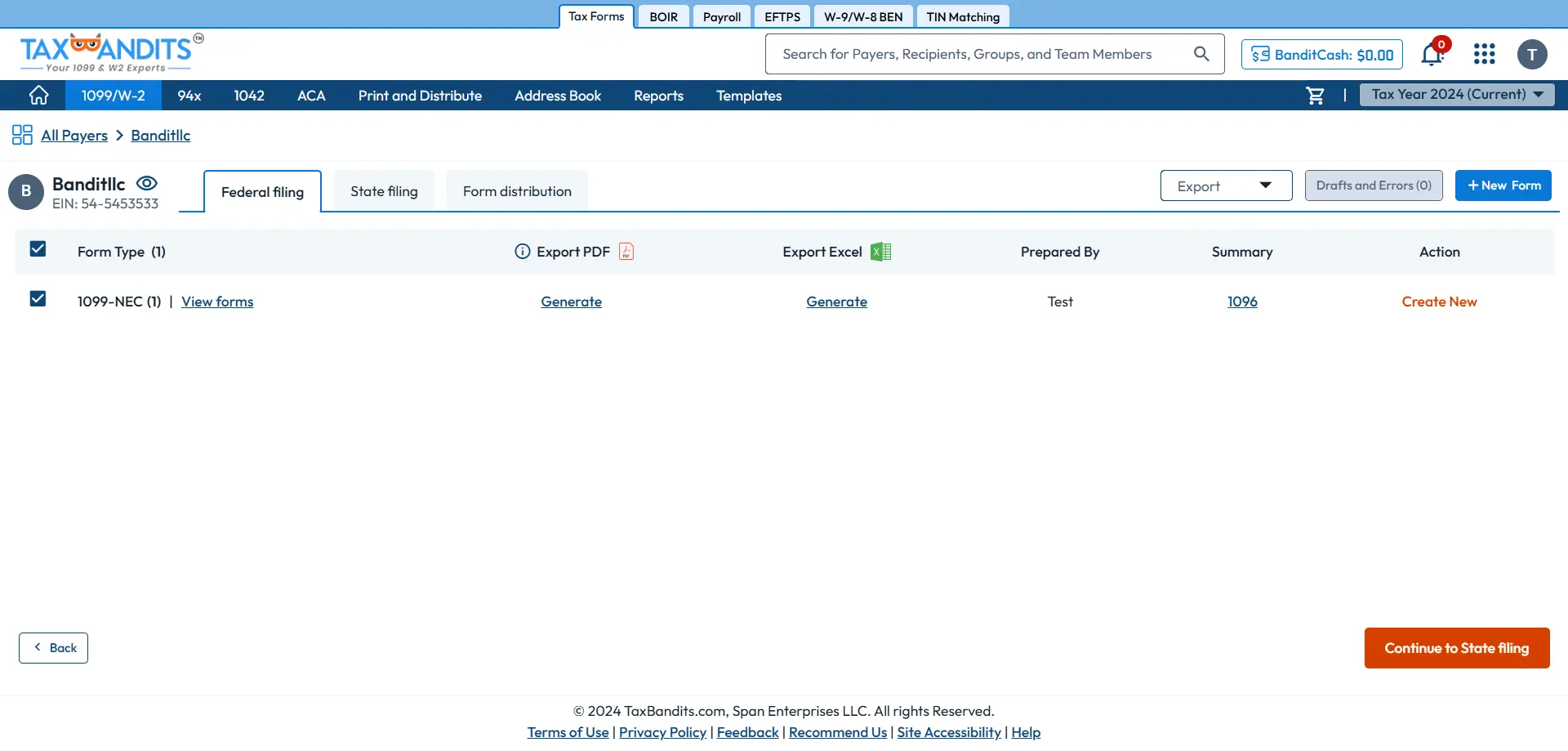Open the BOIR product tab
The image size is (1568, 751).
tap(663, 16)
